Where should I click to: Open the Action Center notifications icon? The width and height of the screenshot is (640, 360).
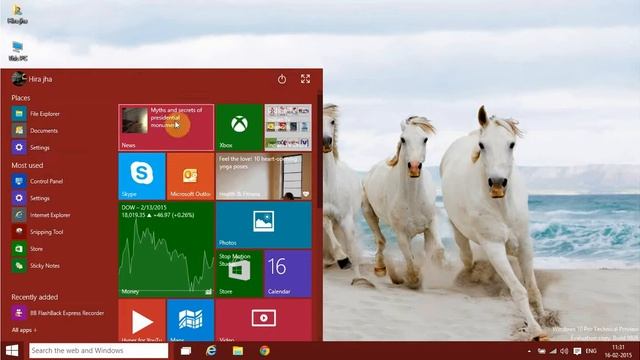click(577, 351)
